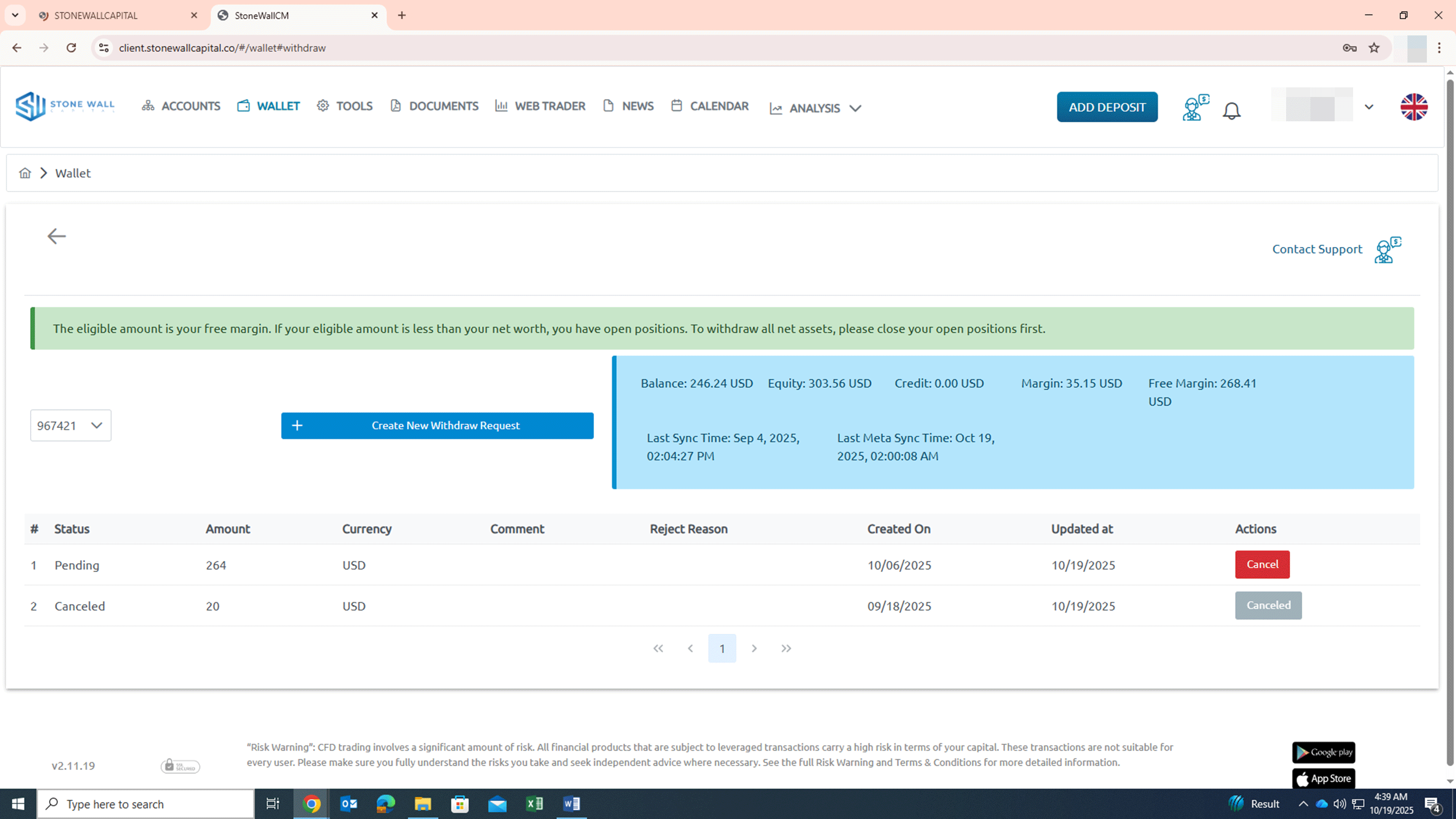Select page 1 in pagination

click(722, 648)
